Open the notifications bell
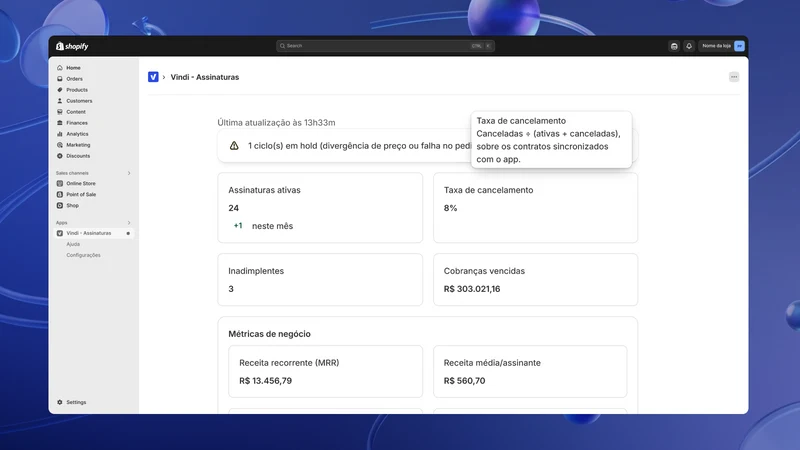Image resolution: width=800 pixels, height=450 pixels. pyautogui.click(x=689, y=46)
